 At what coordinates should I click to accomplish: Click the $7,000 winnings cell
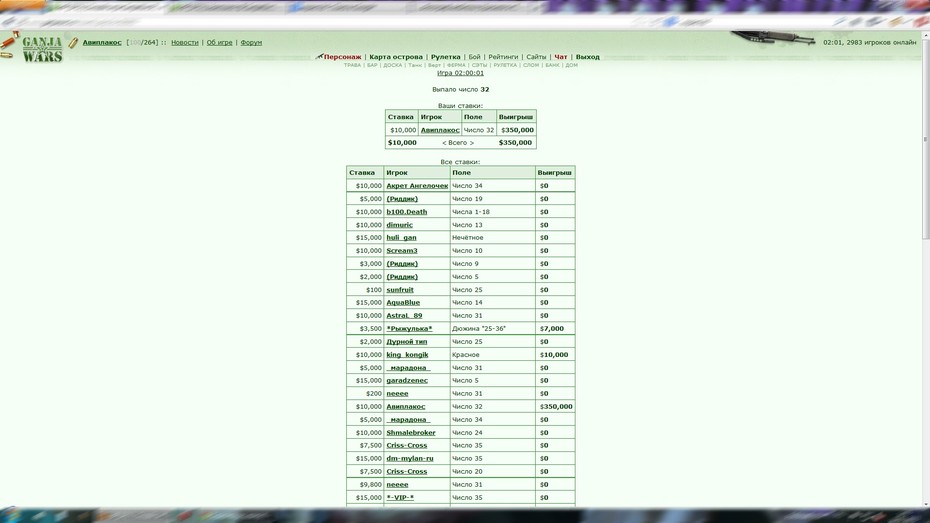pos(555,329)
